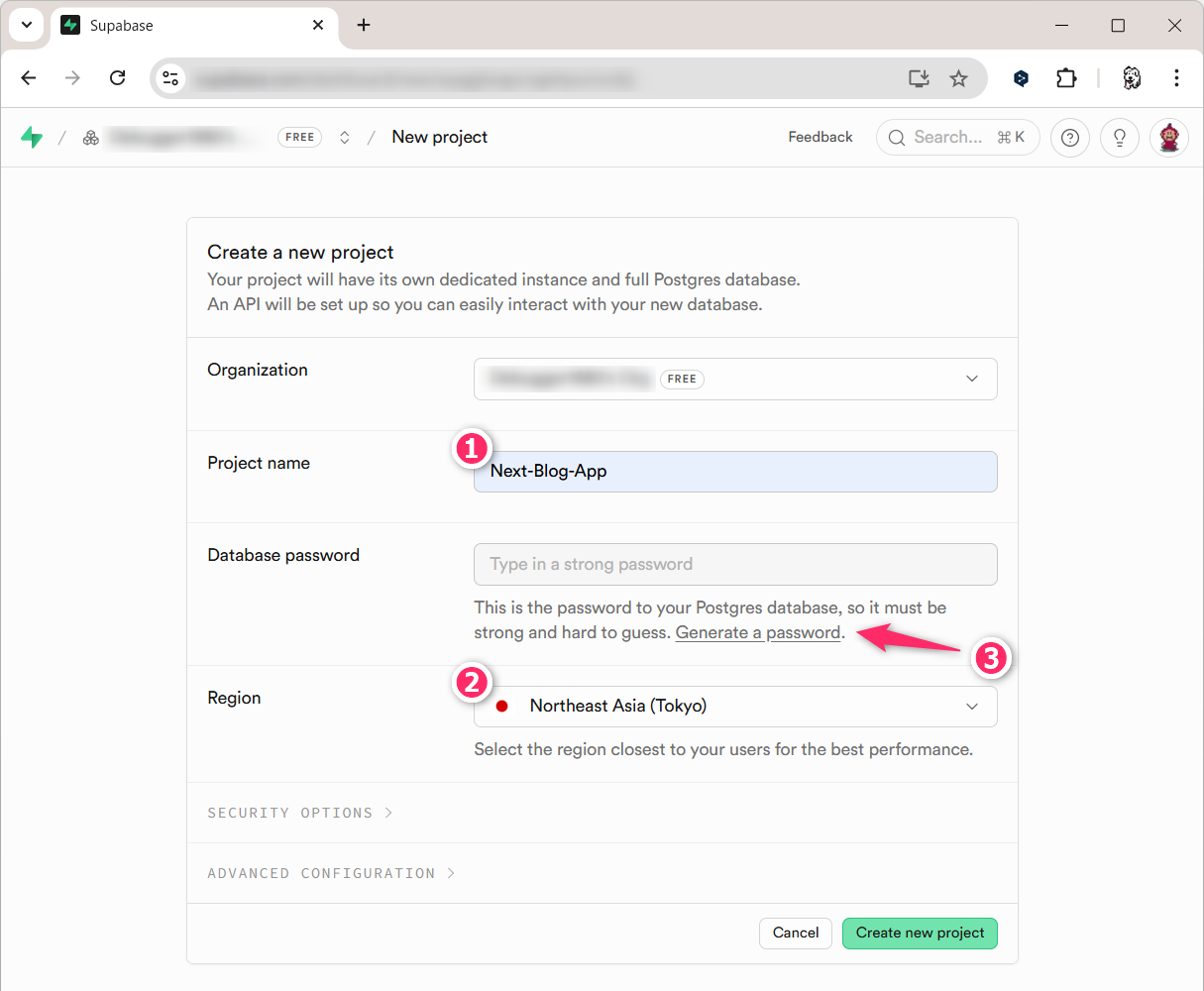Expand the organization switcher arrows in breadcrumb

point(345,138)
